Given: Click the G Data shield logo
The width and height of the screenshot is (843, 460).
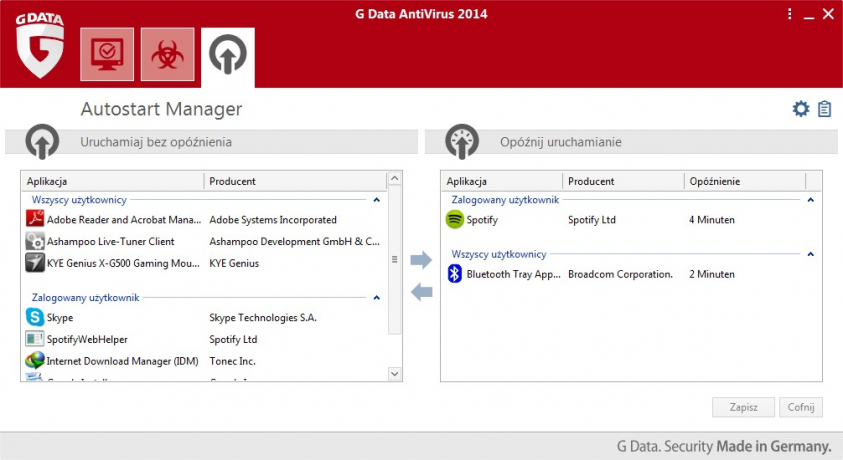Looking at the screenshot, I should pyautogui.click(x=40, y=46).
